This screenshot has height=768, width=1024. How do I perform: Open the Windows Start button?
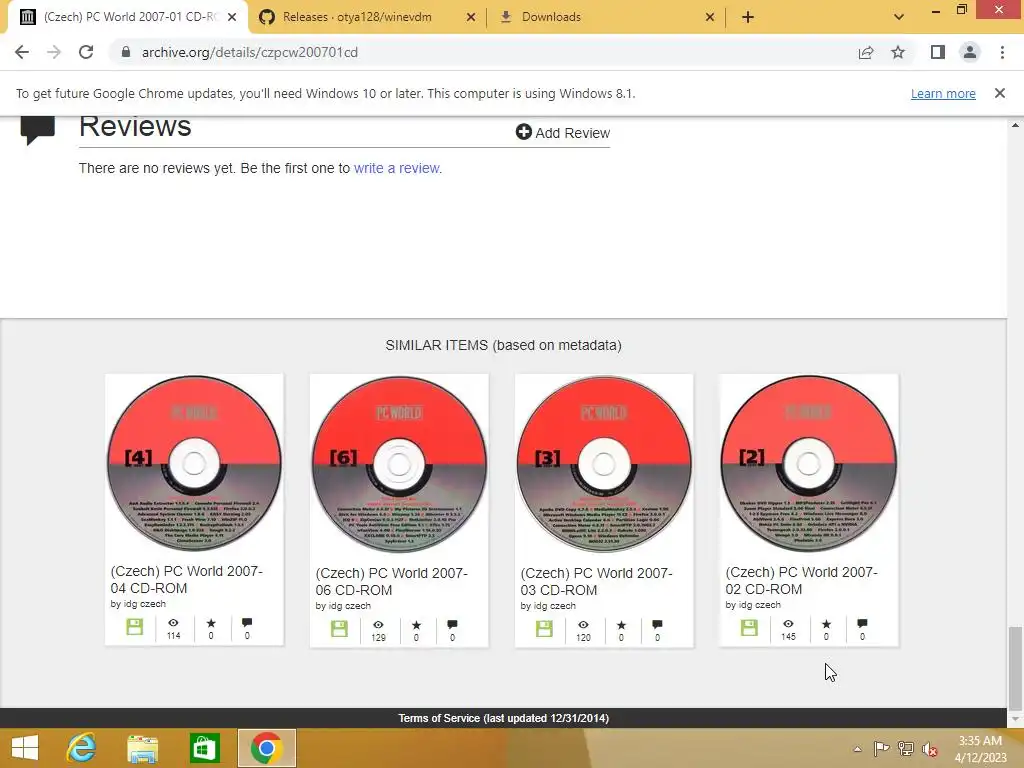25,748
